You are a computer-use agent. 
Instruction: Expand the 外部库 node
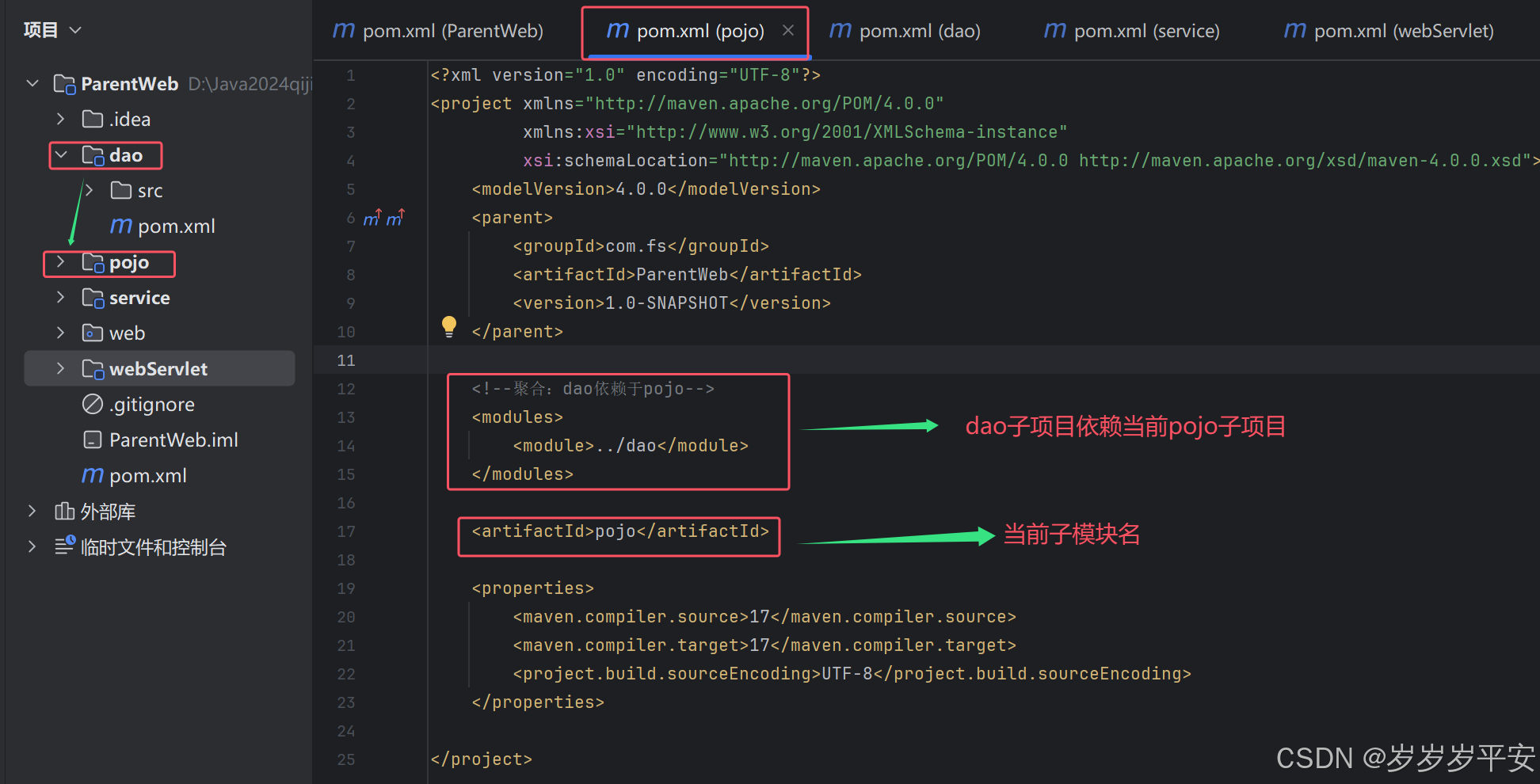[32, 511]
